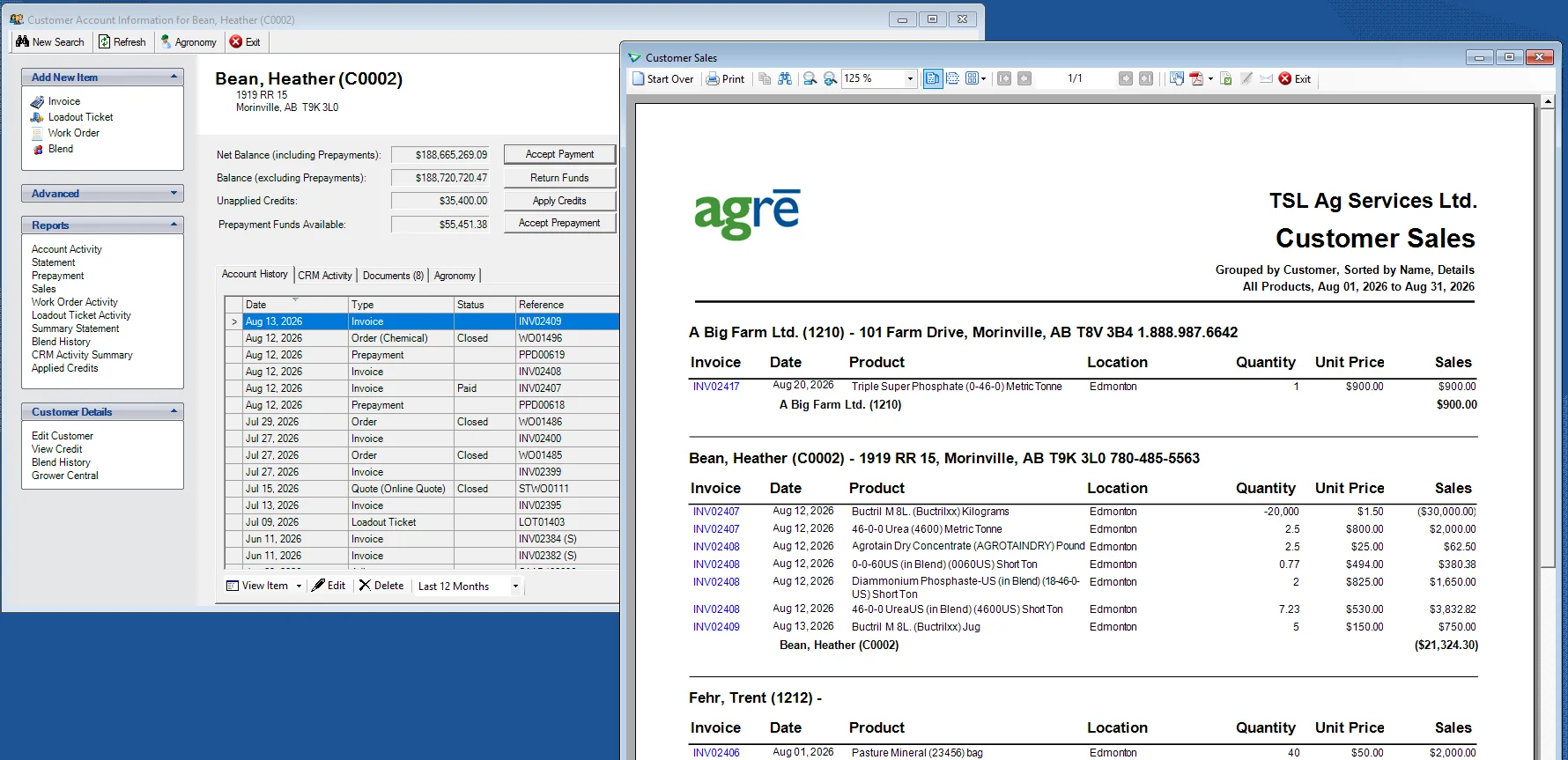Click the pencil edit icon in report toolbar
The image size is (1568, 760).
coord(1246,79)
